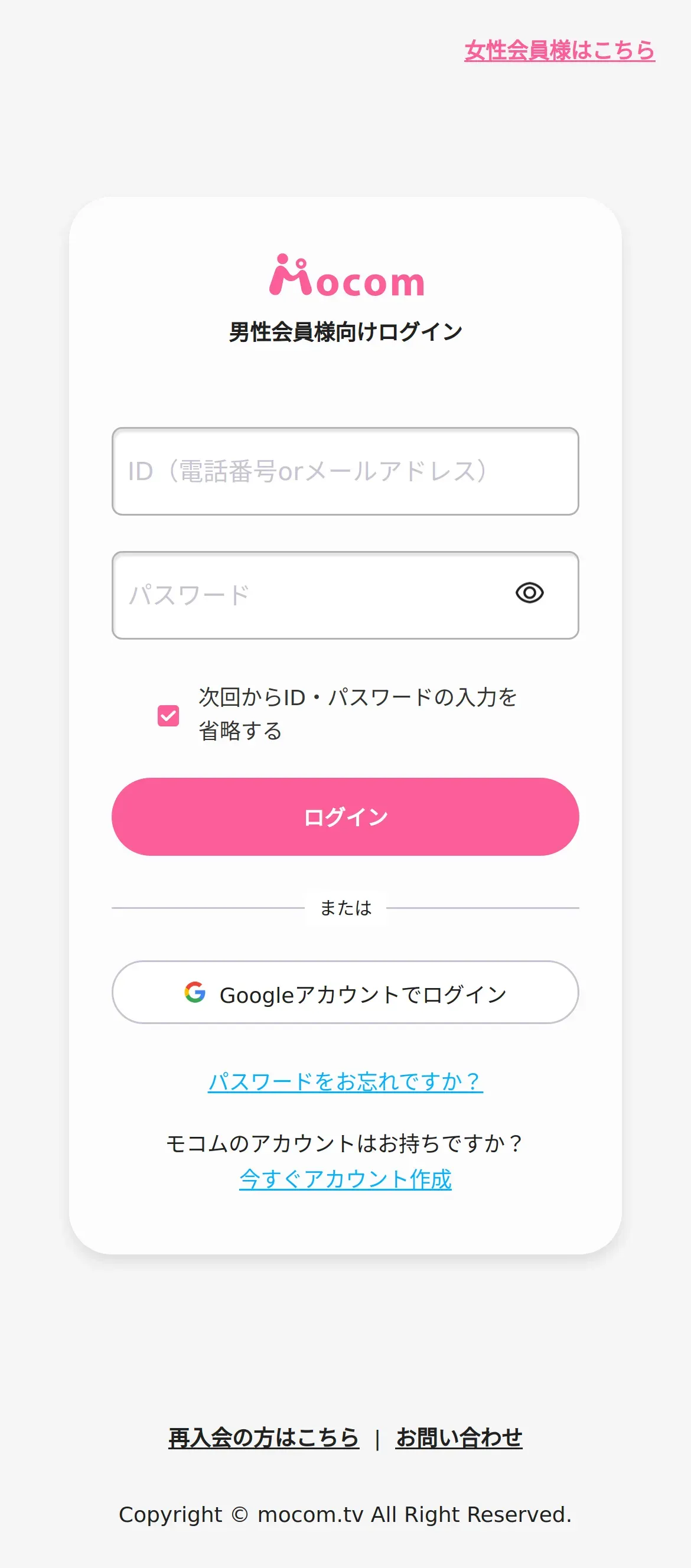Screen dimensions: 691x1568
Task: Click the Mocom logo
Action: coord(346,275)
